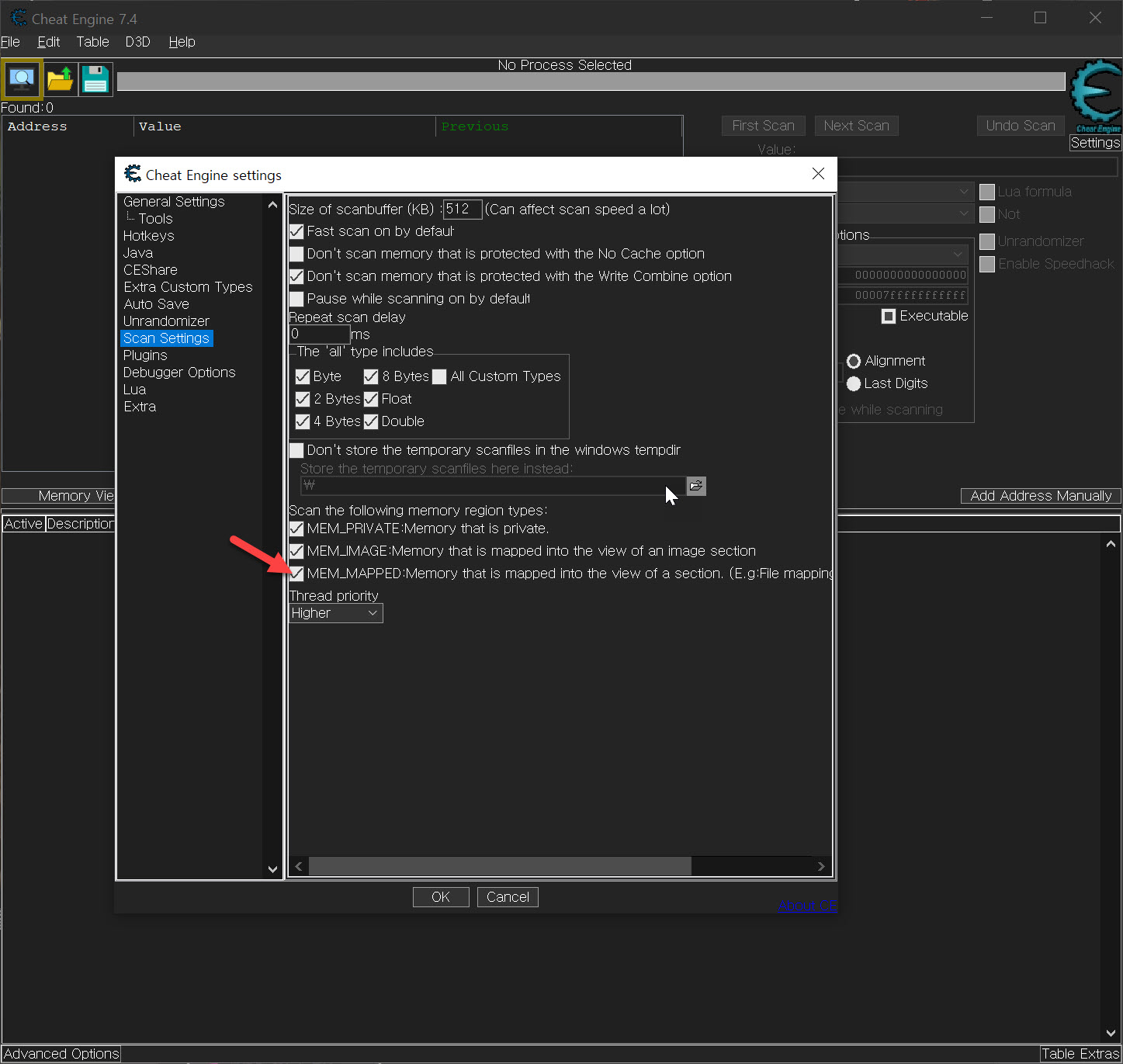
Task: Toggle the MEM_IMAGE memory checkbox
Action: (296, 551)
